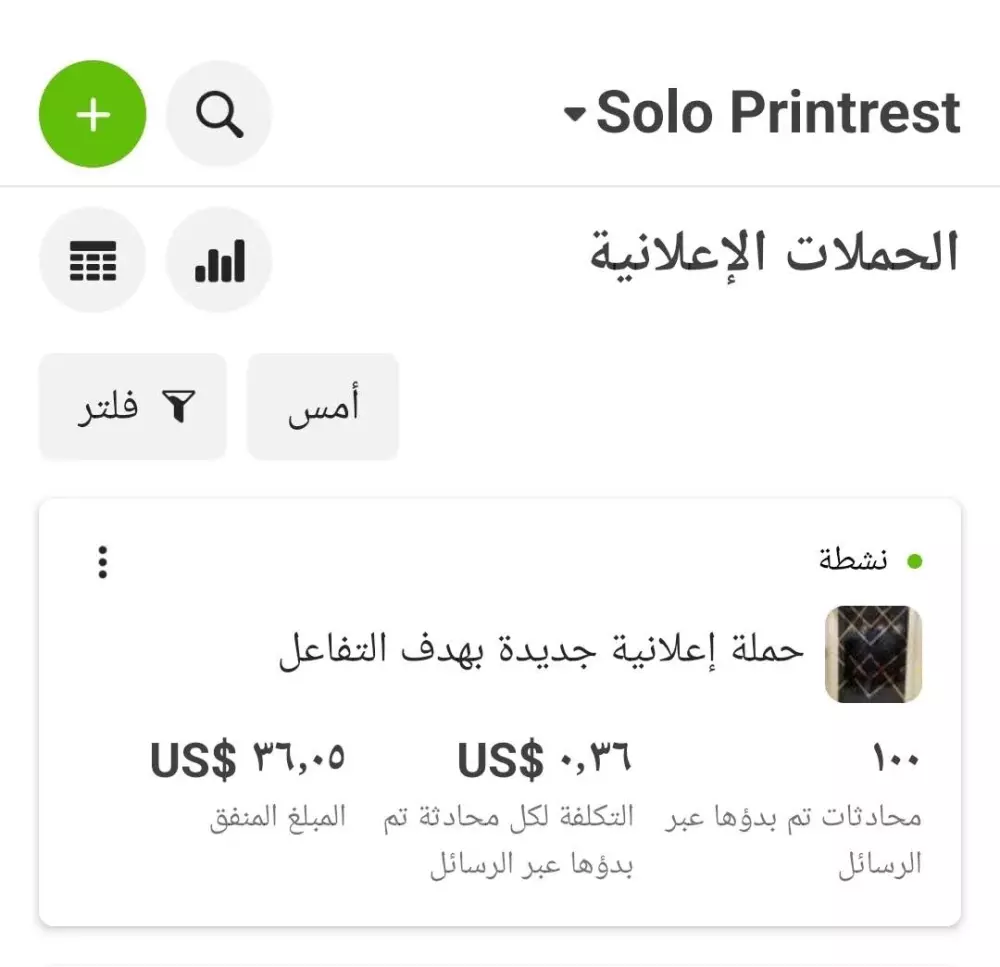Viewport: 1000px width, 967px height.
Task: Open the campaign thumbnail image
Action: 874,654
